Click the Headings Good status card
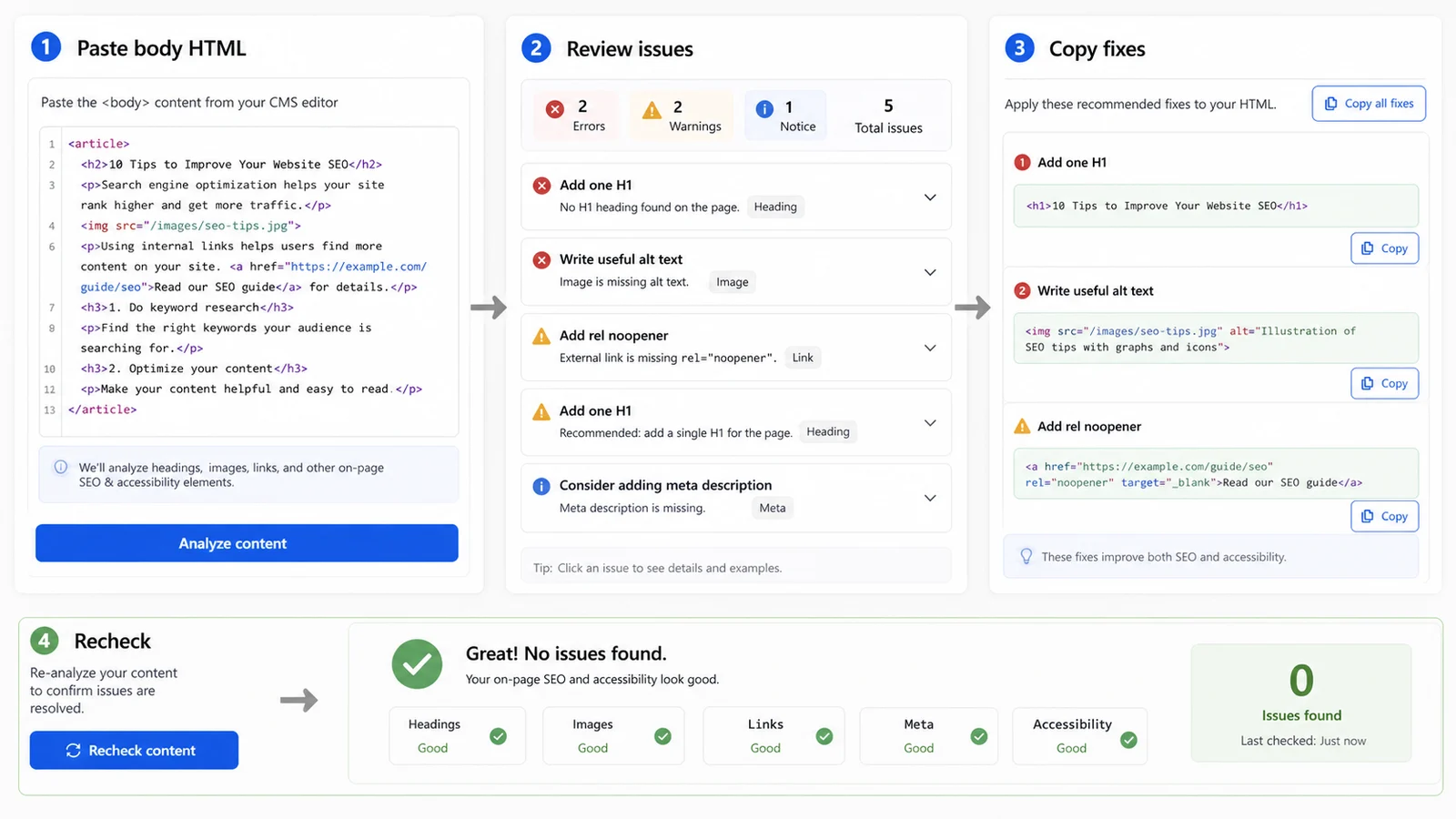 458,735
